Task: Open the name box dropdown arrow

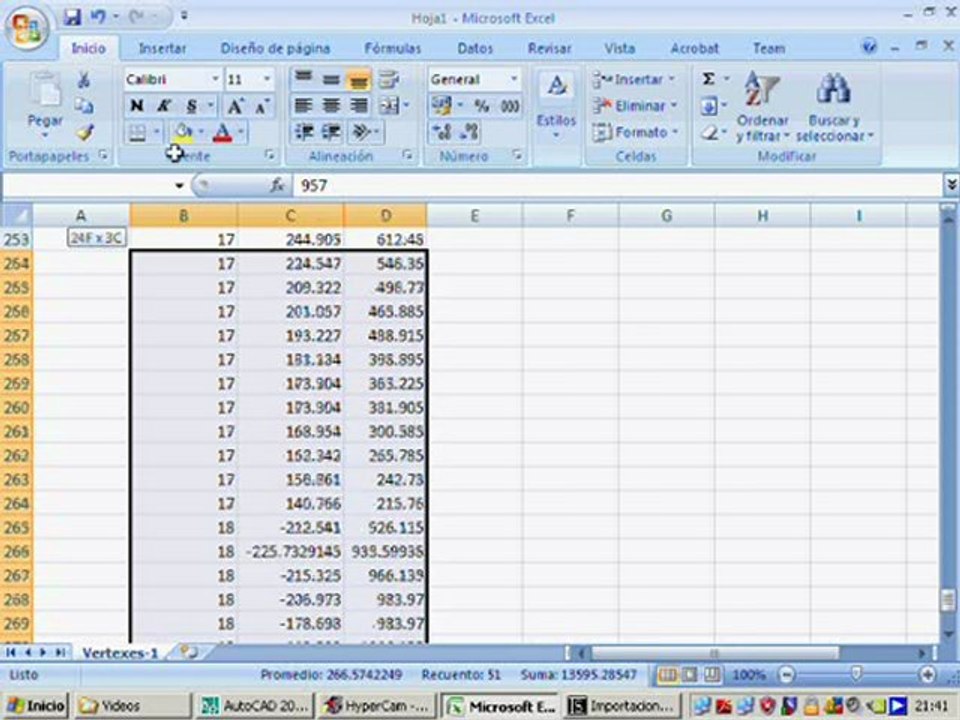Action: [179, 185]
